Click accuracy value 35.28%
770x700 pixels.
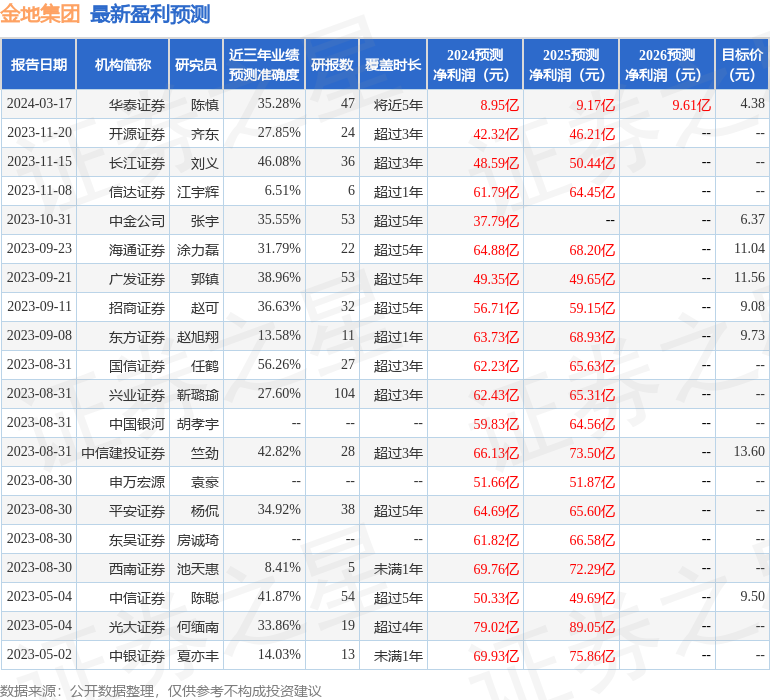pos(279,104)
